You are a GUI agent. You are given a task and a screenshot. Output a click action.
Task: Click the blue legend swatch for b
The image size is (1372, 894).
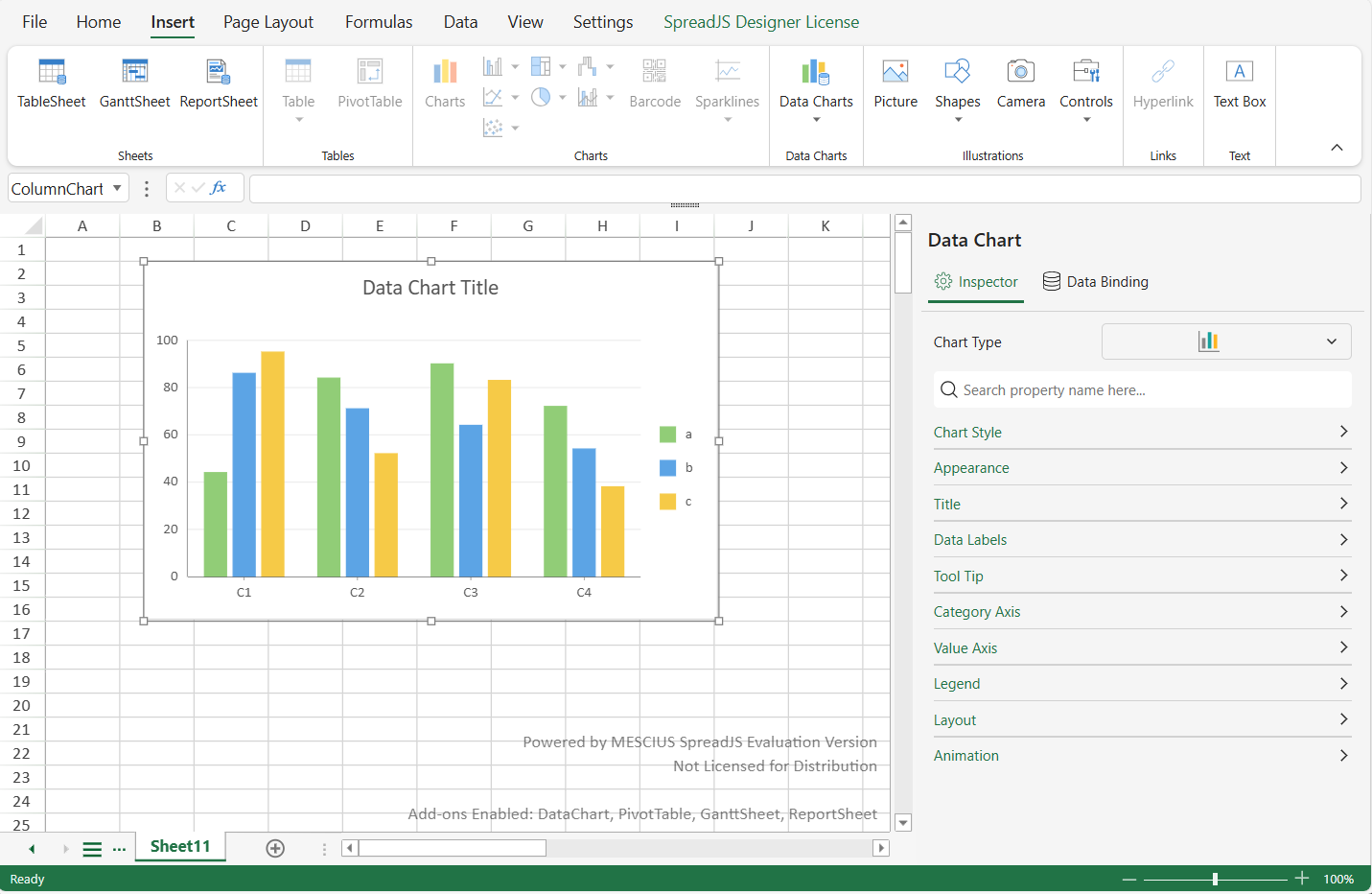click(x=668, y=468)
